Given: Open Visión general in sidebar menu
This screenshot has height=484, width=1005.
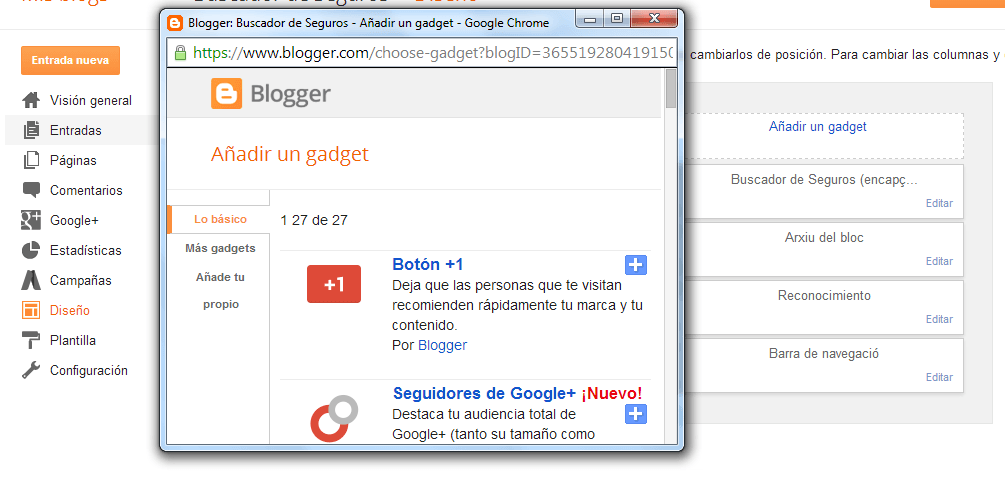Looking at the screenshot, I should (x=90, y=101).
